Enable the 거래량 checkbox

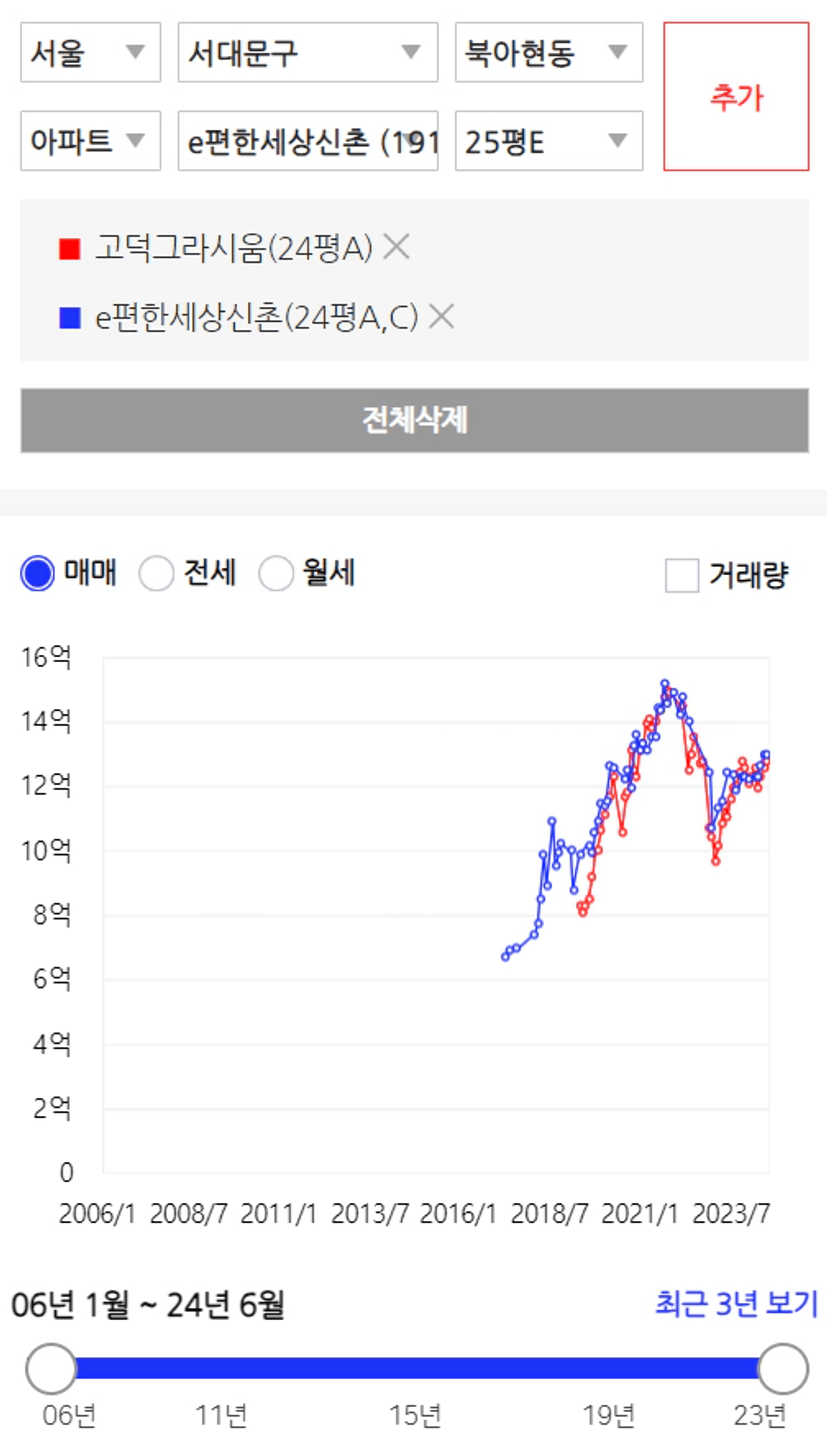(682, 576)
